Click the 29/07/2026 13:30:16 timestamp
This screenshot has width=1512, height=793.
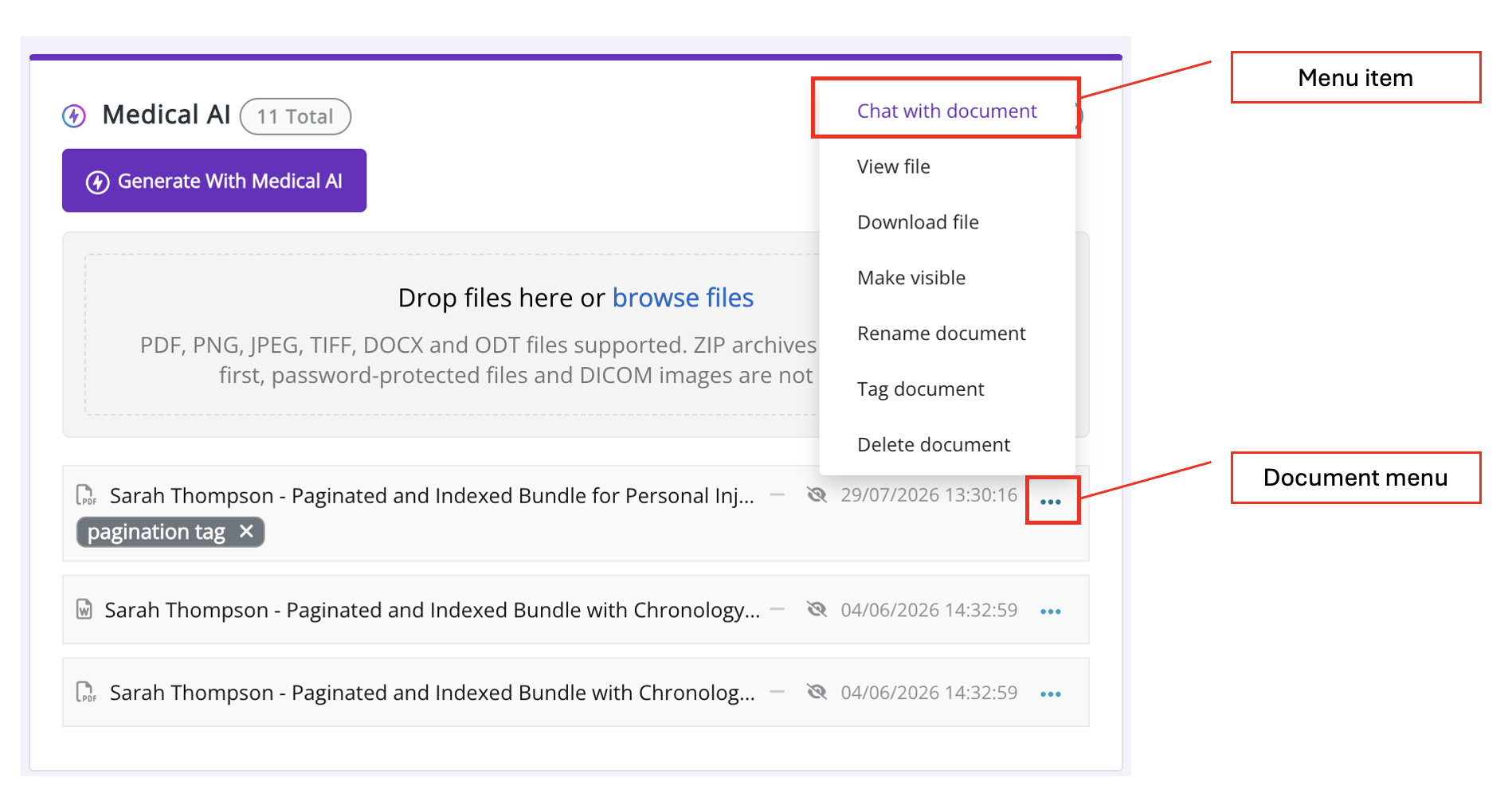click(x=929, y=495)
